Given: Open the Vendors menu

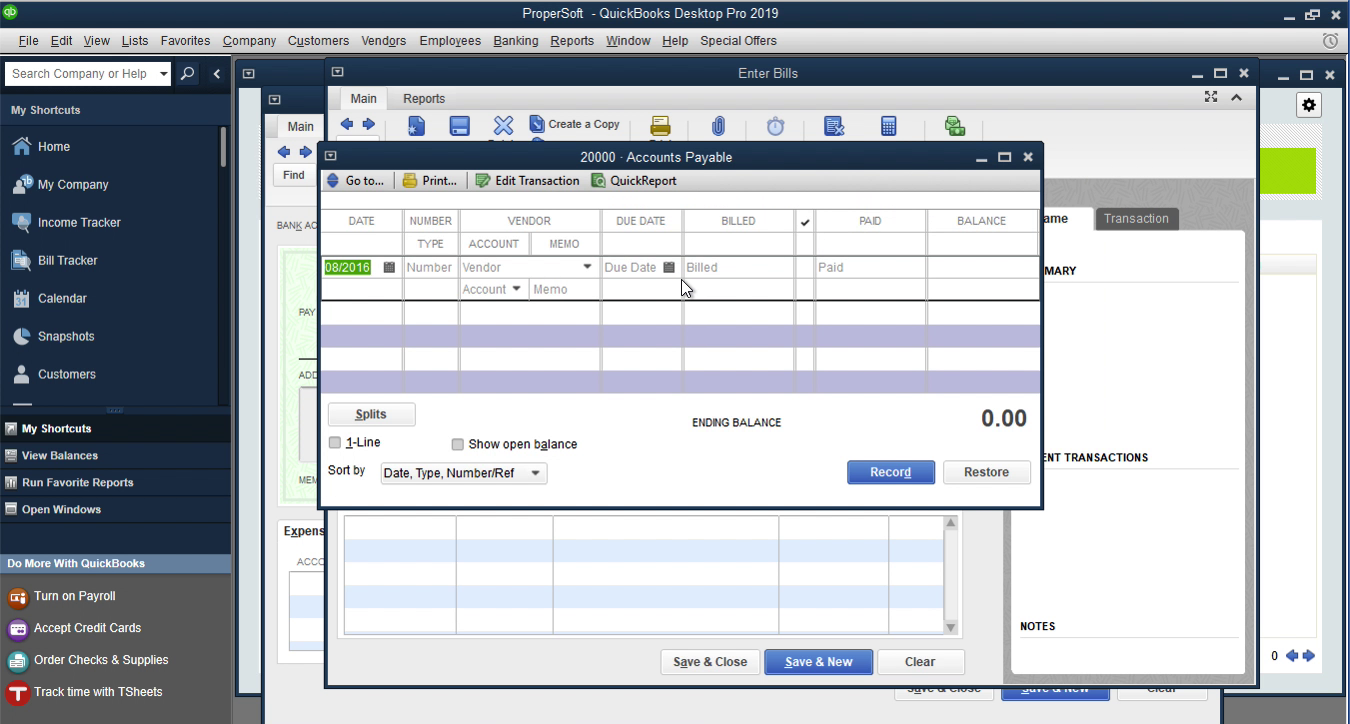Looking at the screenshot, I should [x=384, y=41].
